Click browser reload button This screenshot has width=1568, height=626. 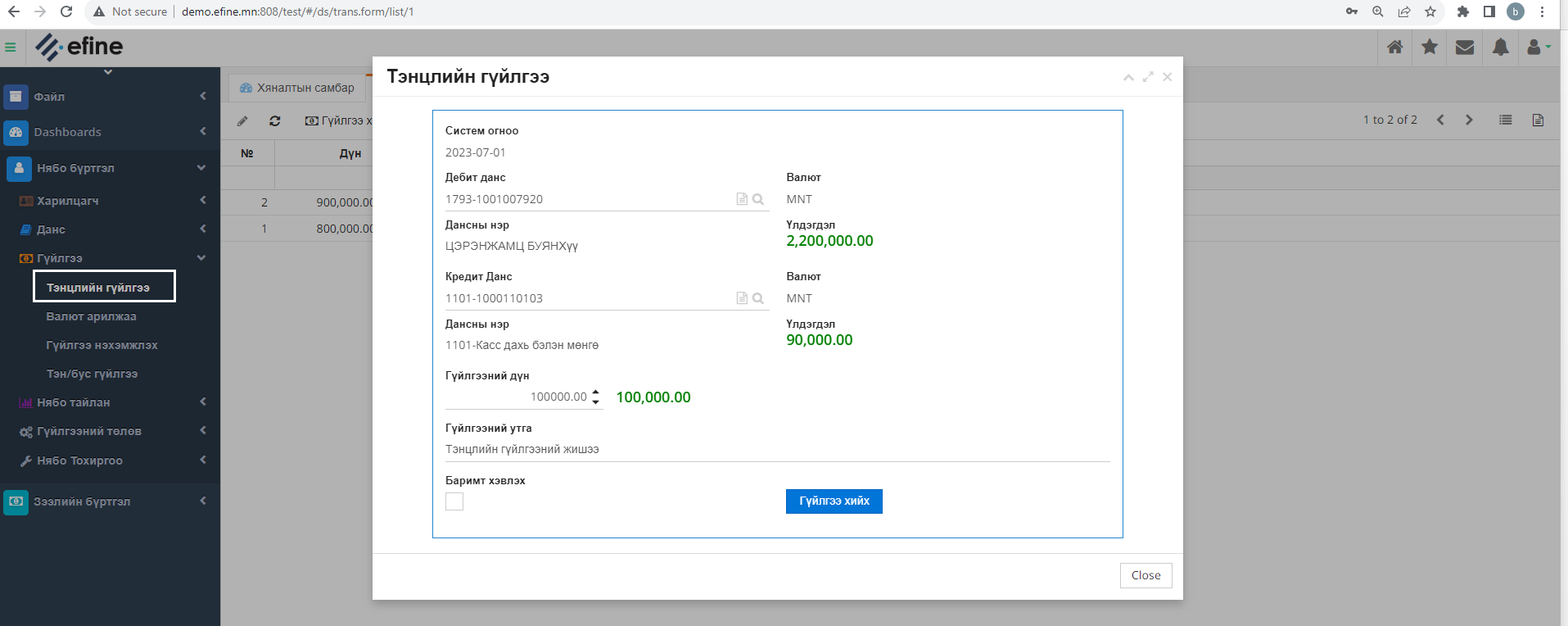point(66,11)
